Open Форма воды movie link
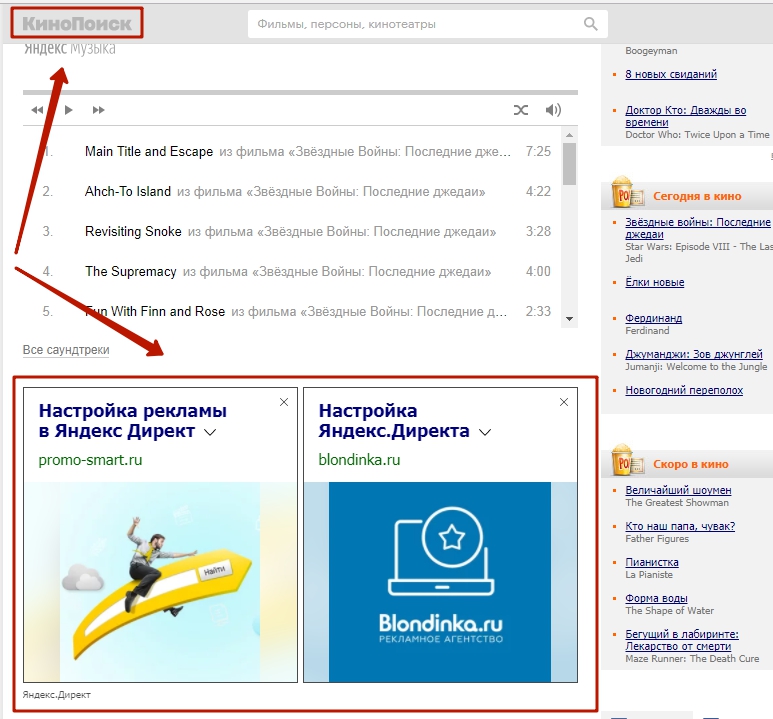The width and height of the screenshot is (773, 719). [x=656, y=598]
